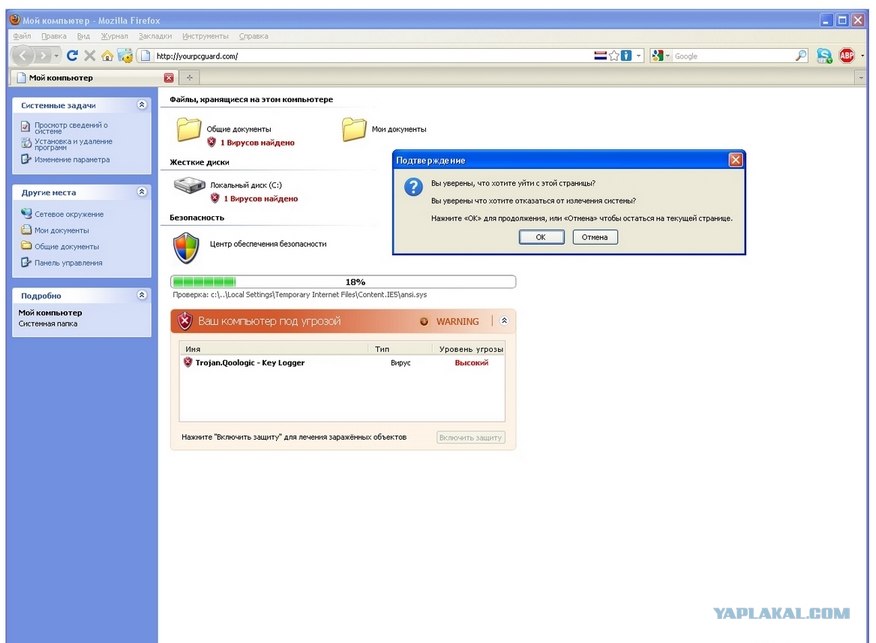Go forward with the Firefox forward arrow
The height and width of the screenshot is (643, 876).
coord(43,55)
